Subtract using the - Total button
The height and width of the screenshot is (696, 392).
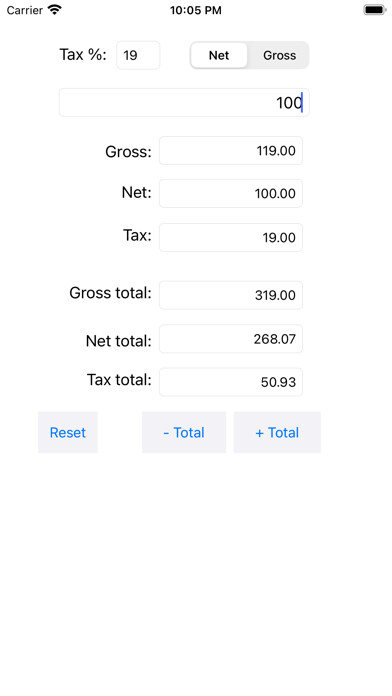pyautogui.click(x=184, y=432)
